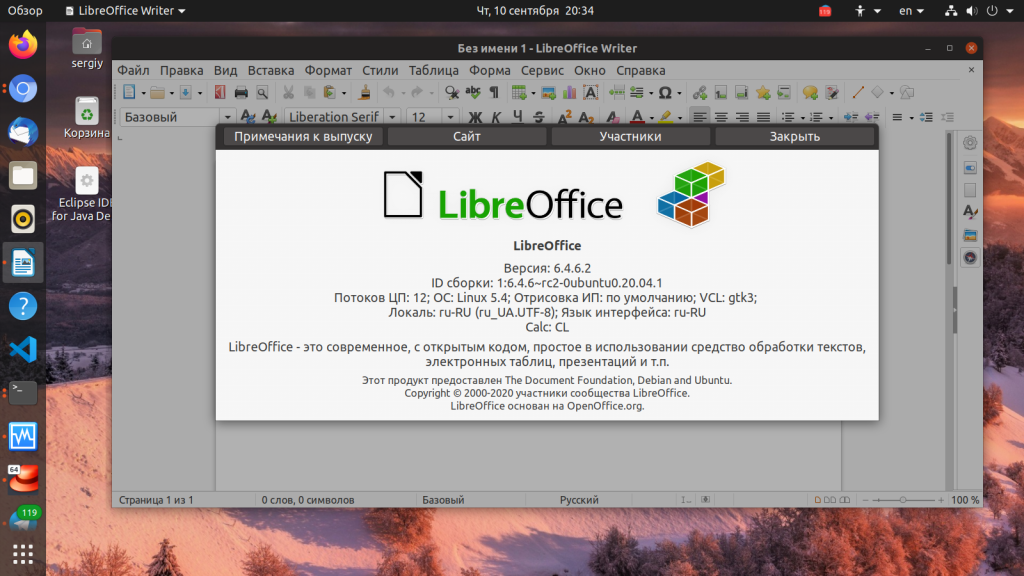
Task: Click the Примечания к выпуску button
Action: 302,136
